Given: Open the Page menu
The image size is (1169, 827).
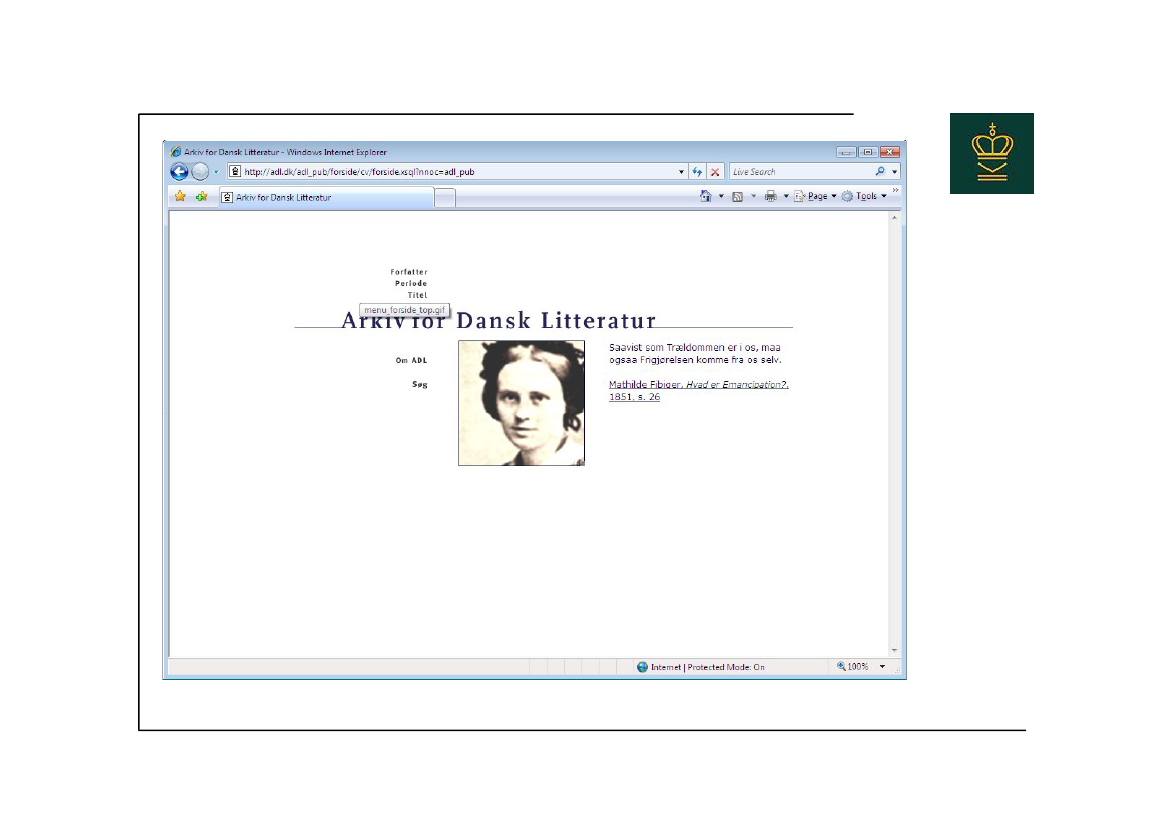Looking at the screenshot, I should pos(815,196).
